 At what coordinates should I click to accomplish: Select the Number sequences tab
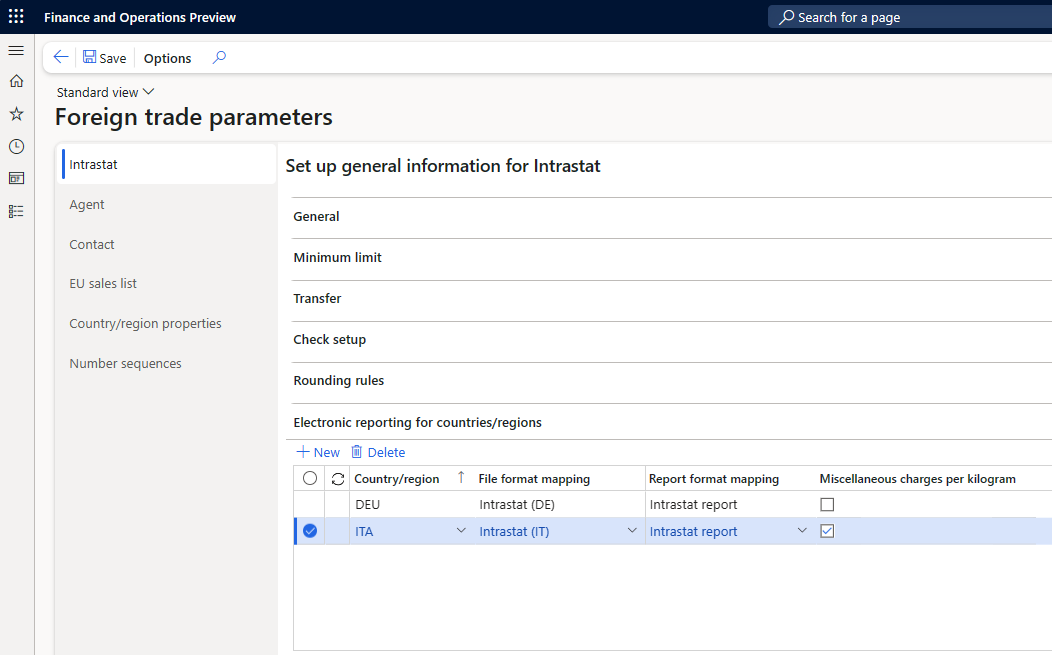(168, 363)
